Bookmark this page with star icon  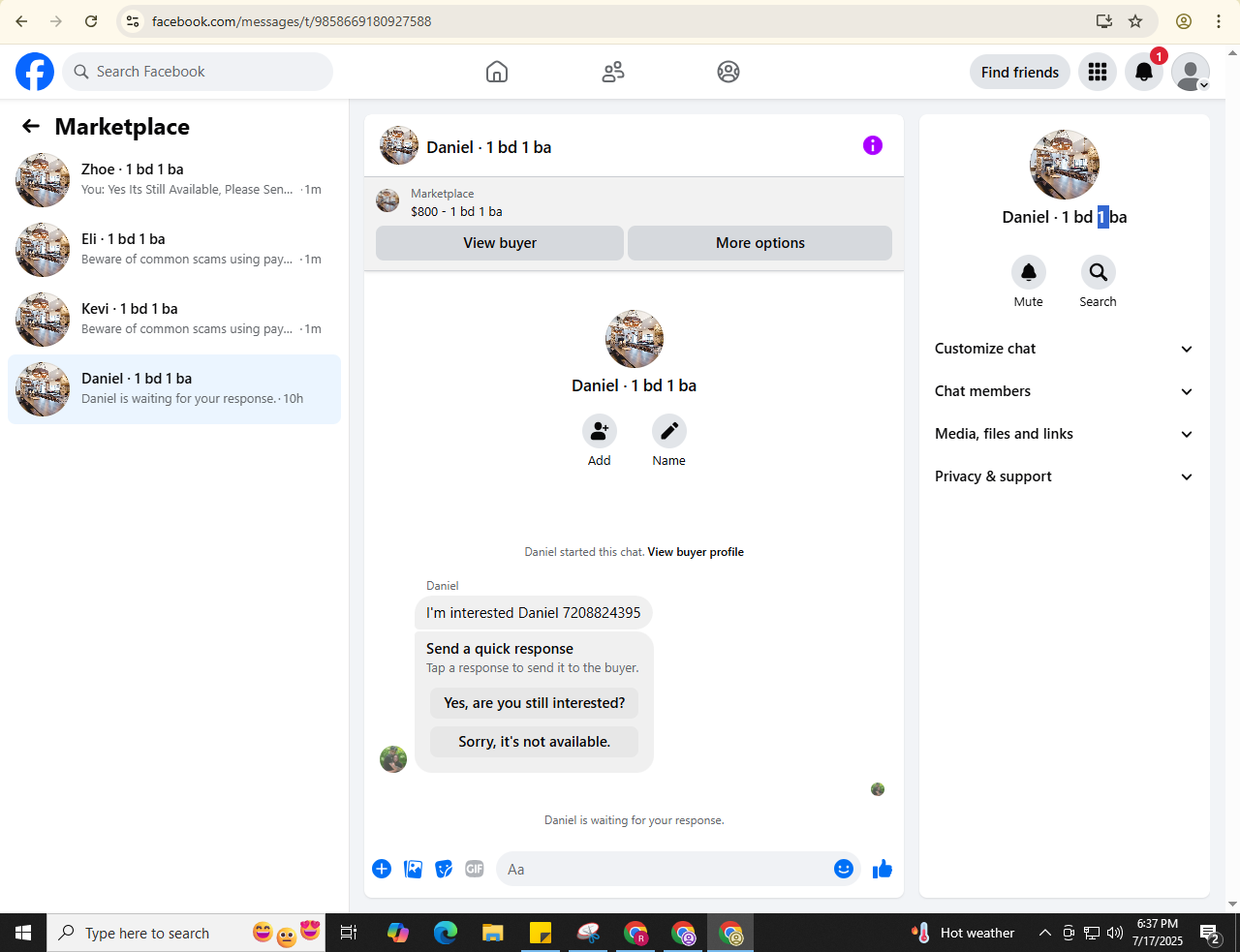coord(1135,21)
